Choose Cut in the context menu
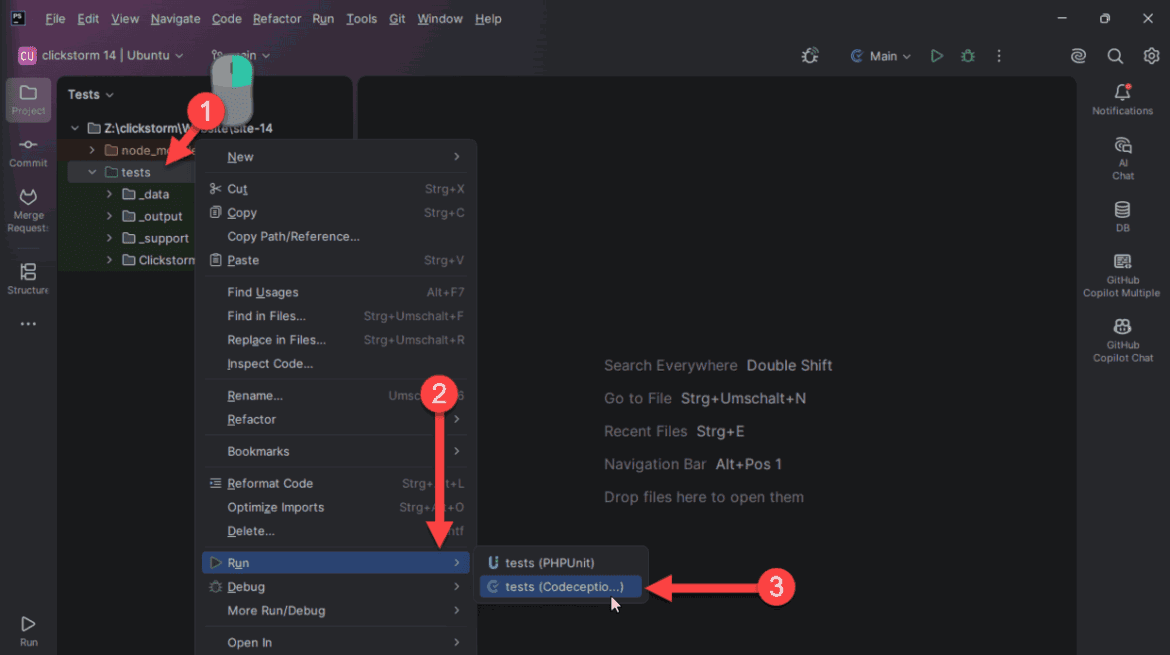The width and height of the screenshot is (1170, 655). point(336,189)
